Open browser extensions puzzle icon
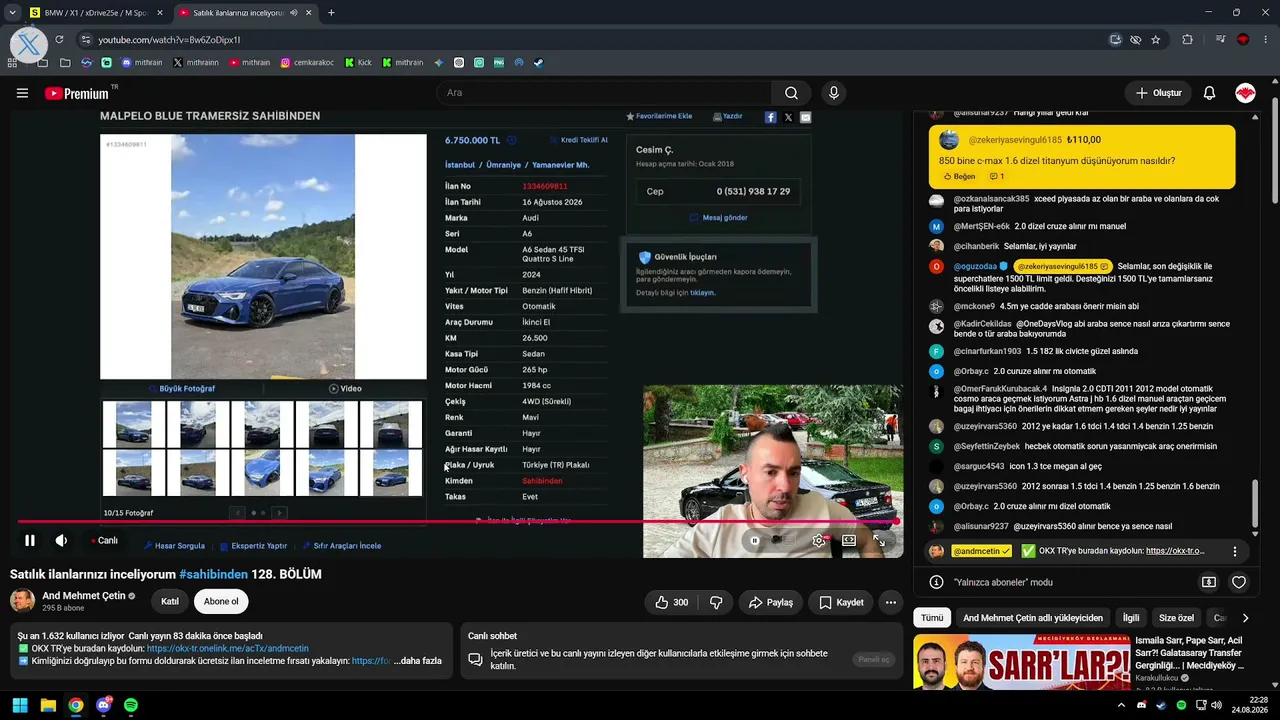Image resolution: width=1280 pixels, height=720 pixels. tap(1188, 40)
